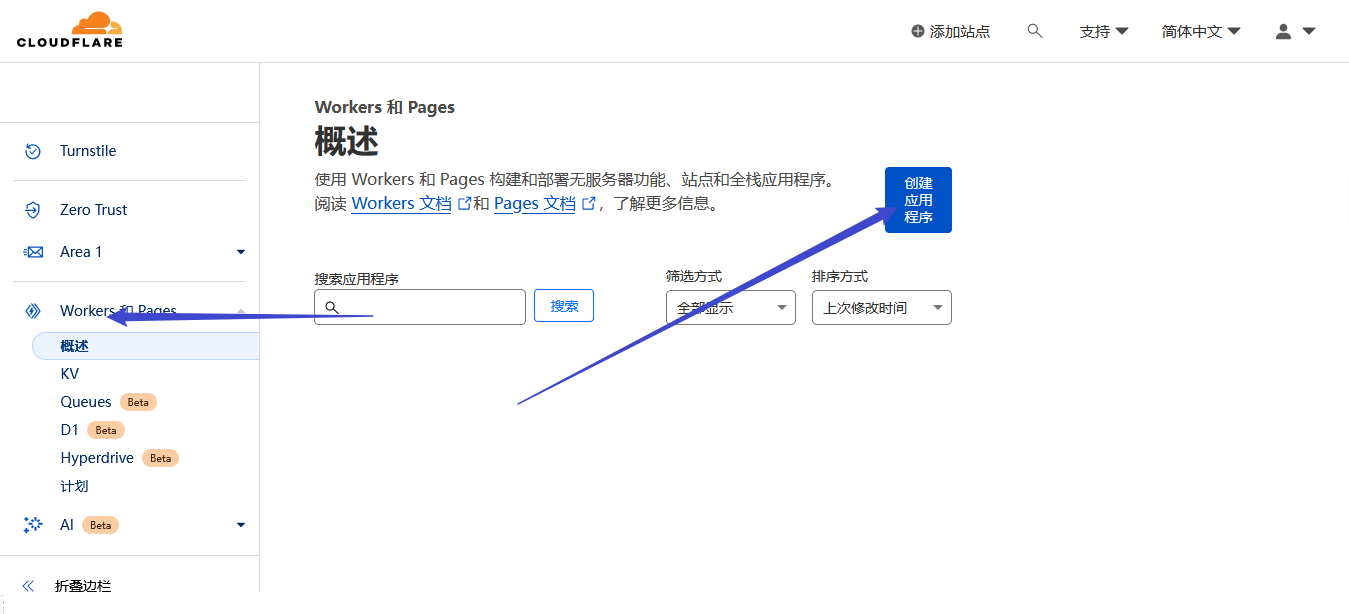Open Zero Trust via its sidebar icon
This screenshot has height=614, width=1349.
31,209
